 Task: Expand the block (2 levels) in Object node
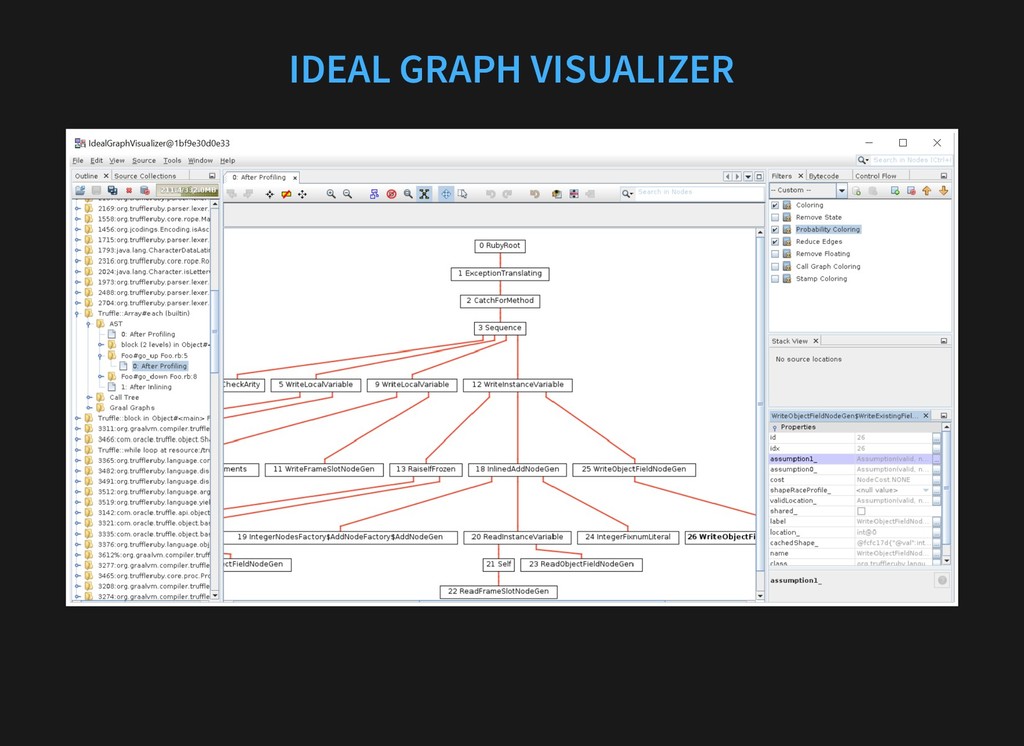coord(101,345)
